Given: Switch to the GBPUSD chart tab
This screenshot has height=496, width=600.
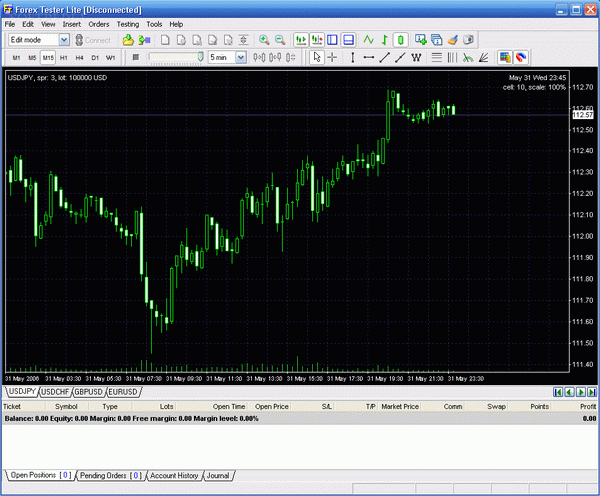Looking at the screenshot, I should tap(88, 392).
